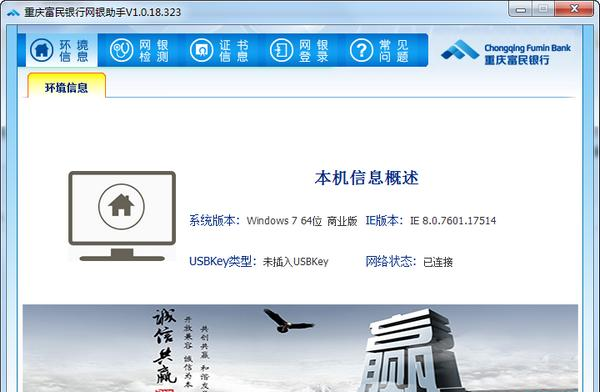The image size is (600, 392).
Task: Click the Windows 7 64位 商业版 value
Action: [302, 221]
